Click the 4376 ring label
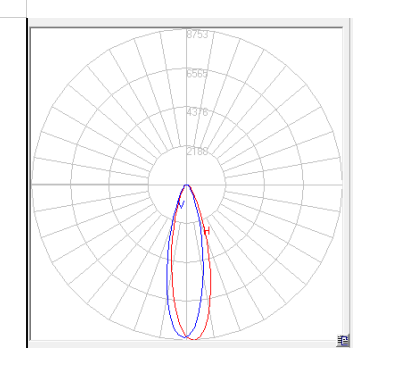Screen dimensions: 395x373 197,112
